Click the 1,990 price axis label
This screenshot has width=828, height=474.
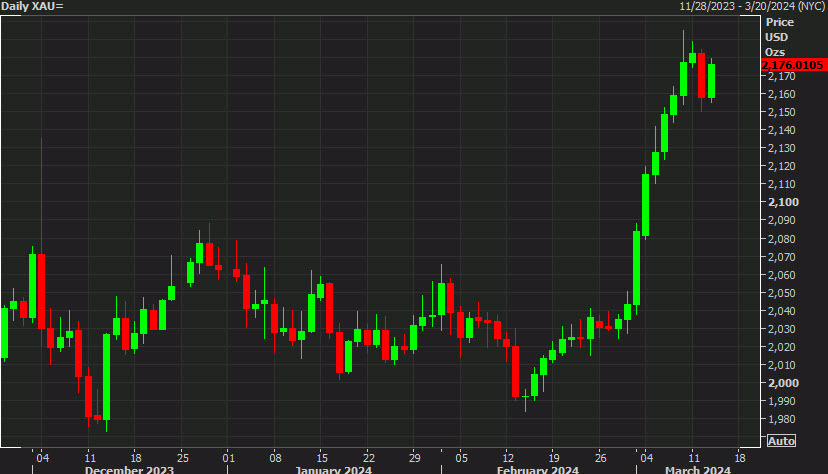782,401
